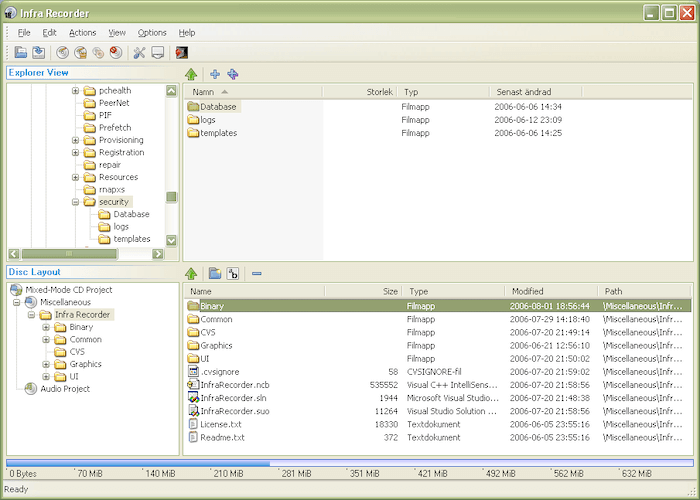This screenshot has width=700, height=500.
Task: Click the Save project toolbar icon
Action: pyautogui.click(x=38, y=52)
